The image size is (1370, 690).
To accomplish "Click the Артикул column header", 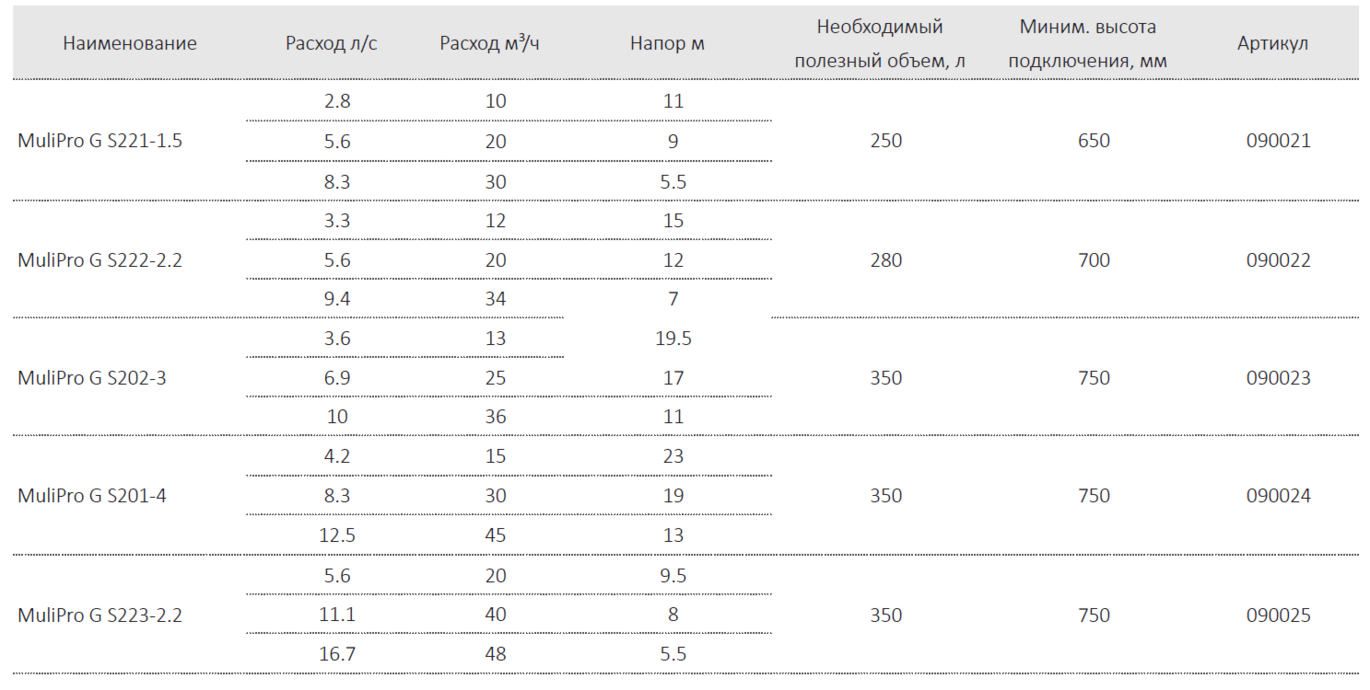I will [1273, 44].
